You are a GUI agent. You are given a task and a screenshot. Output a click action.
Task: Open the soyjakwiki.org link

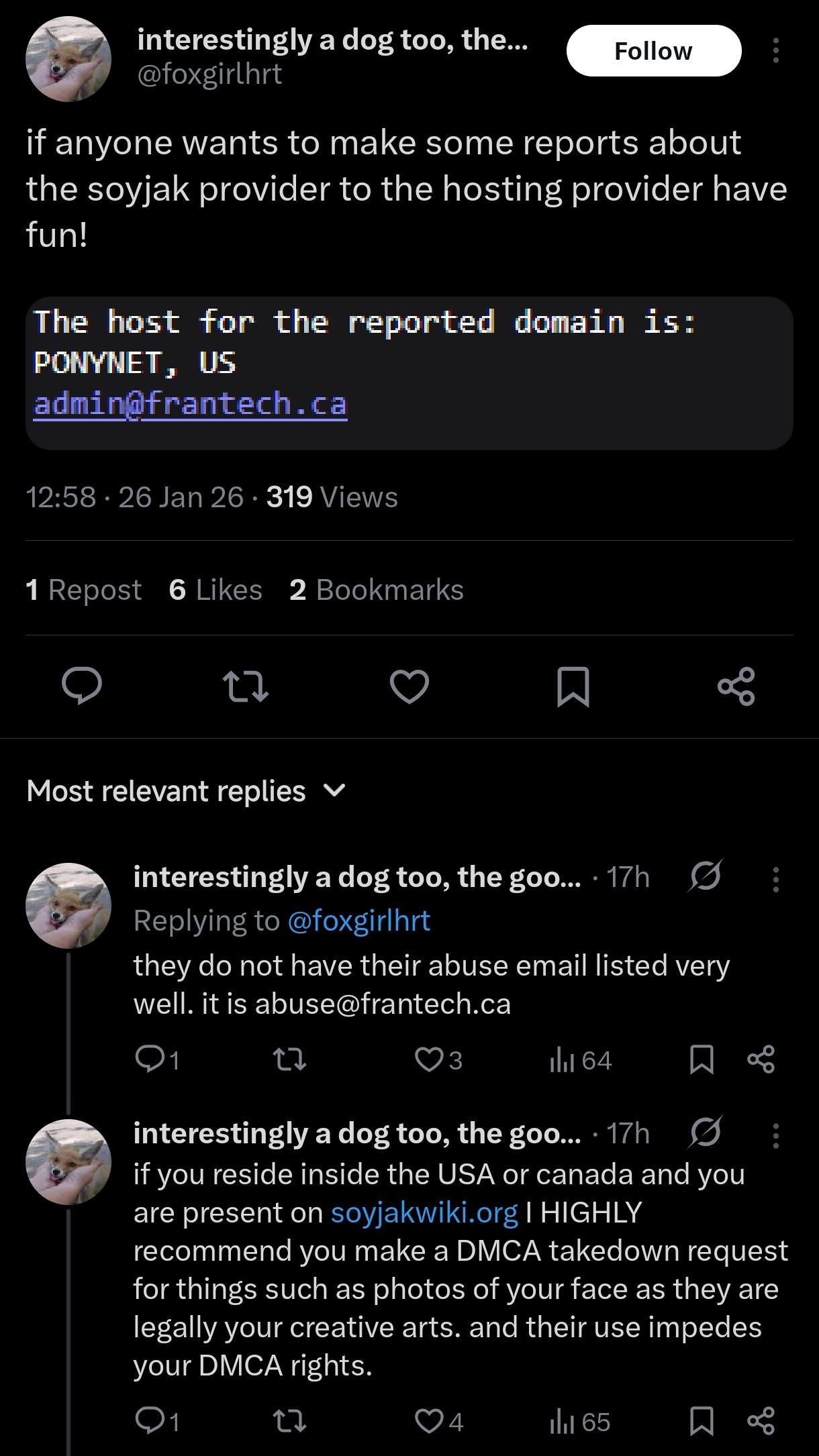click(x=424, y=1212)
